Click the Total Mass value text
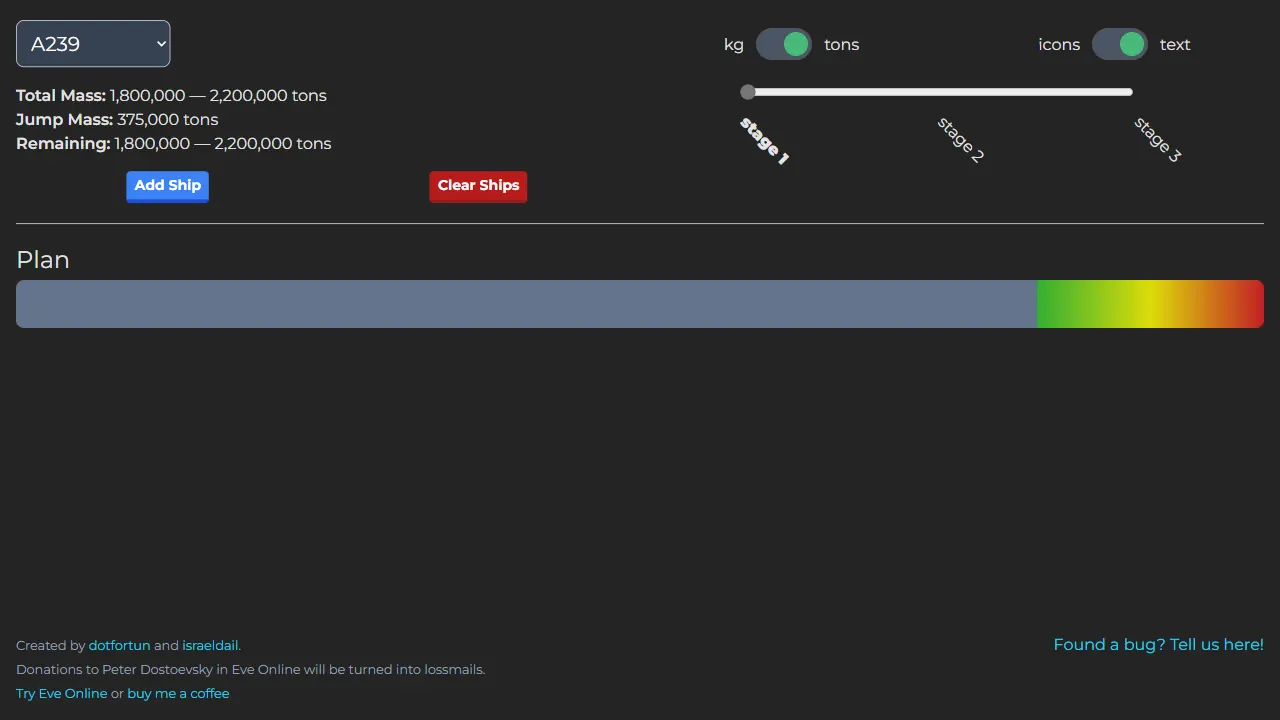 (x=218, y=96)
